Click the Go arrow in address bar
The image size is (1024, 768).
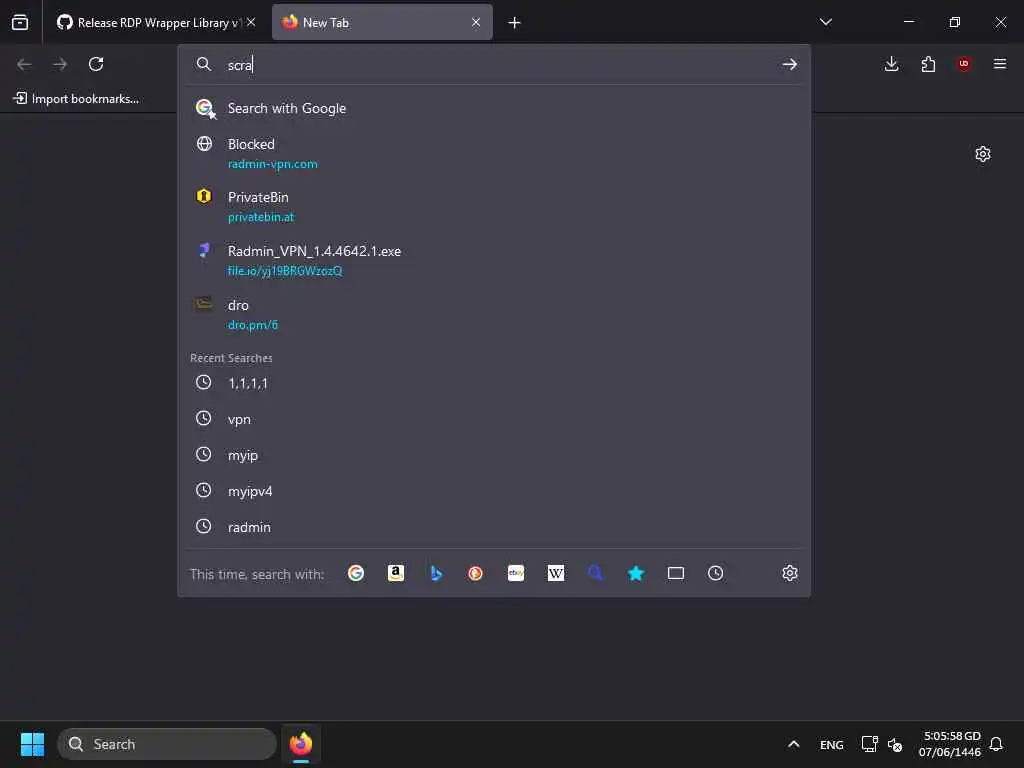coord(790,64)
